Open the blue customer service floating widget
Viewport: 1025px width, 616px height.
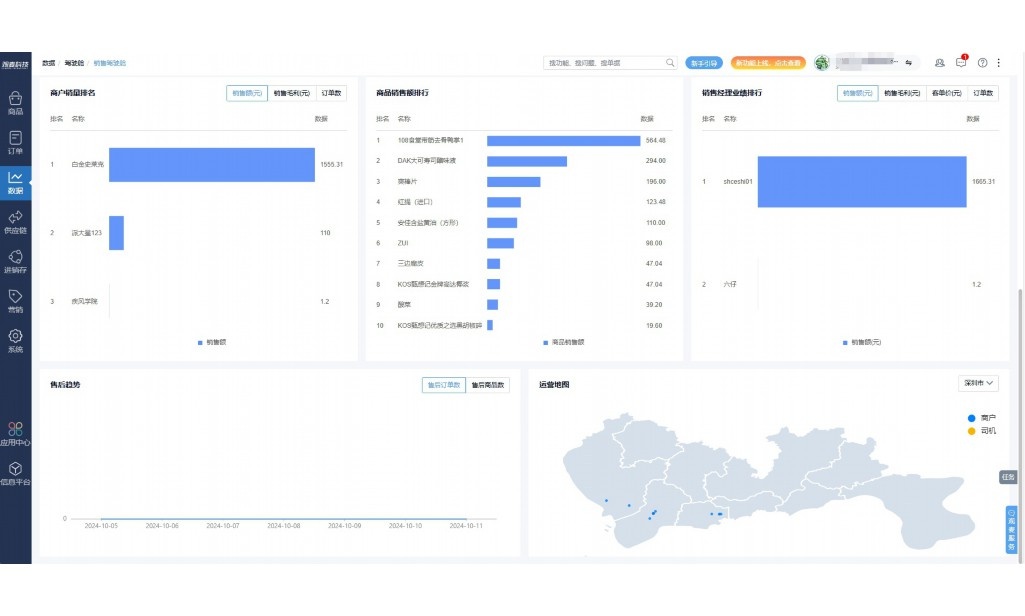pos(1011,530)
